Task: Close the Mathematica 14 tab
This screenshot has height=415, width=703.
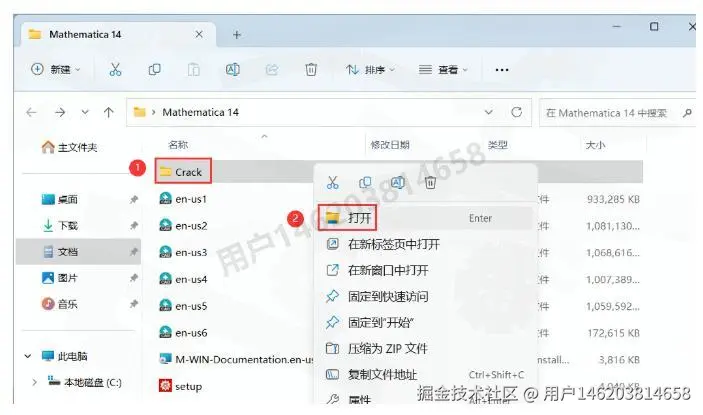Action: click(199, 35)
